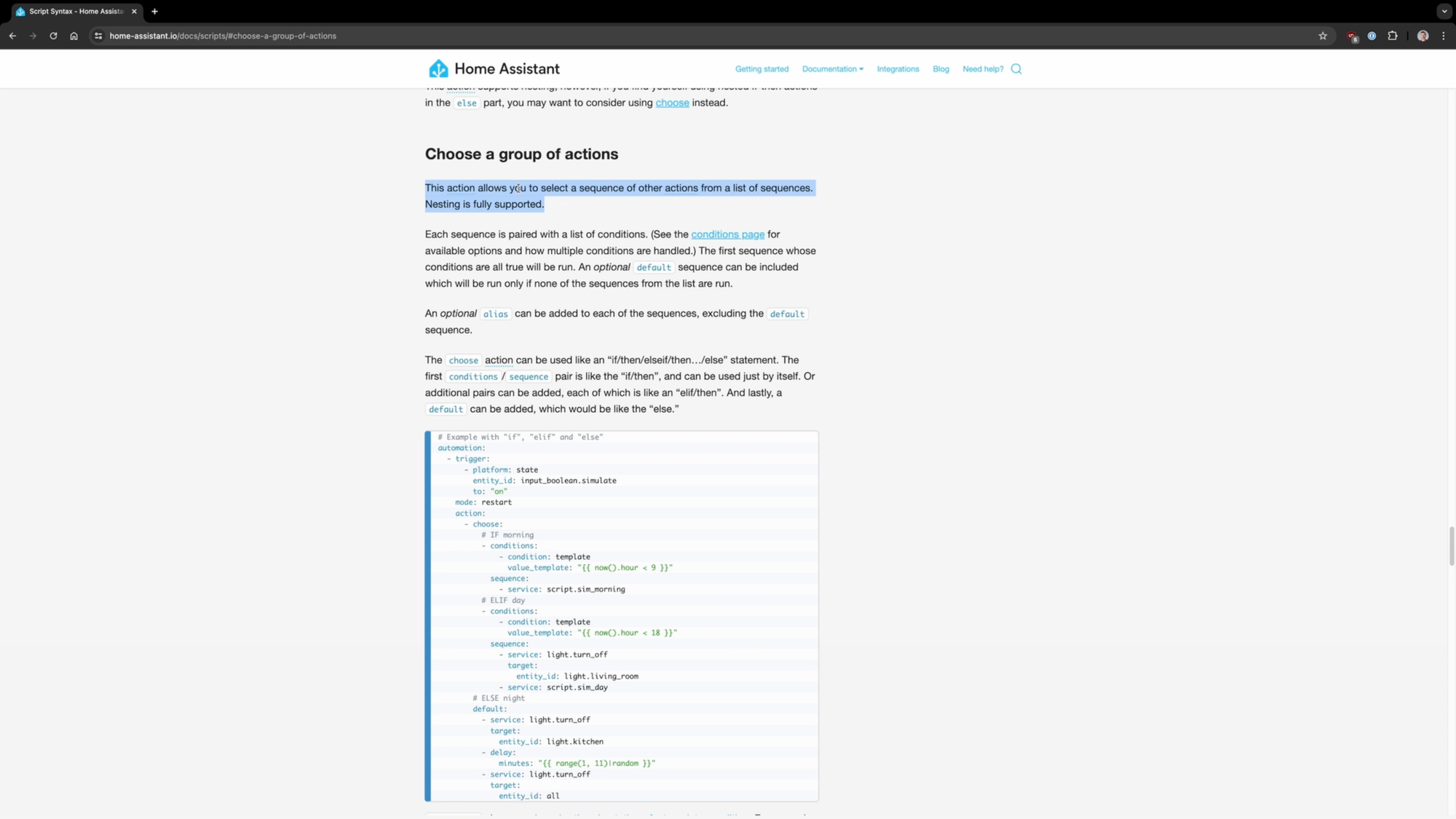Image resolution: width=1456 pixels, height=819 pixels.
Task: Open a new browser tab
Action: 154,12
